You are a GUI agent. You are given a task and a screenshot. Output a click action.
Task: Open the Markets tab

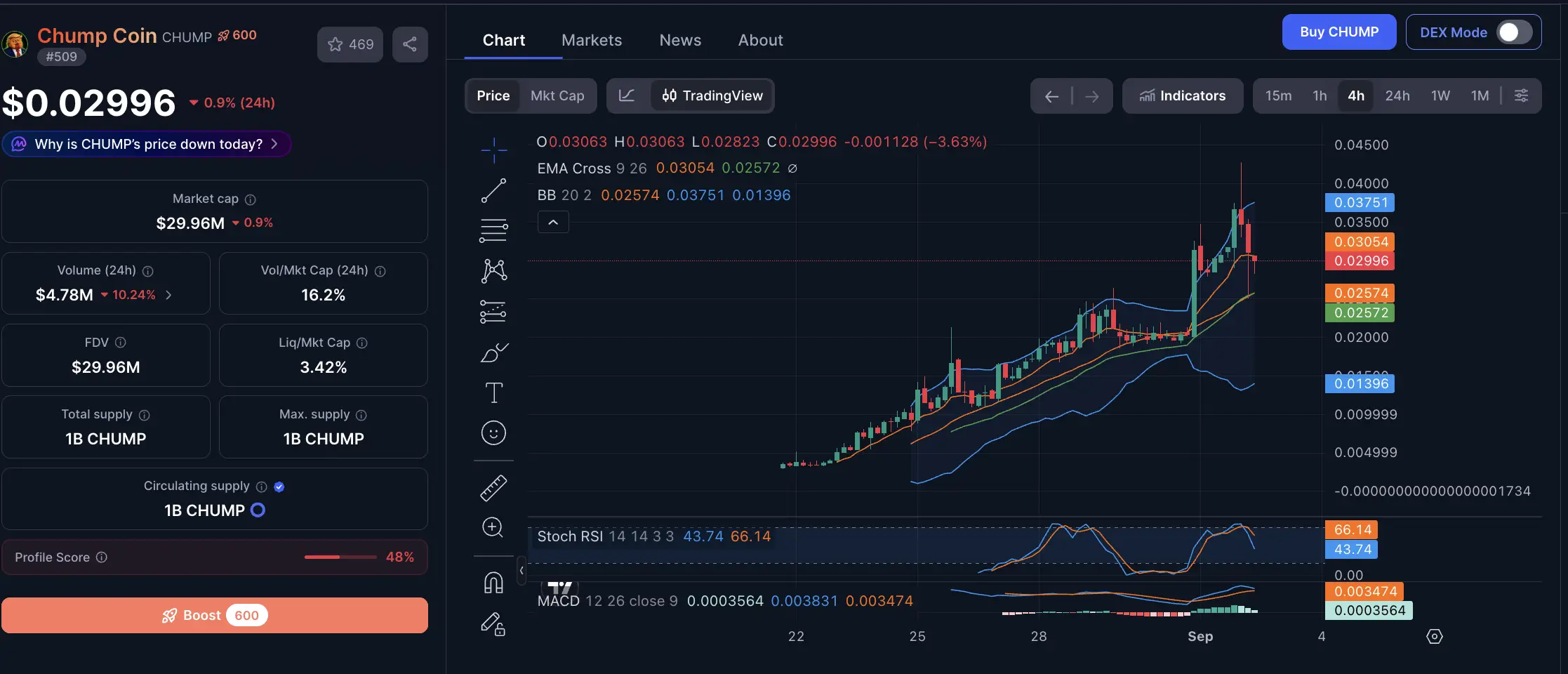coord(592,40)
